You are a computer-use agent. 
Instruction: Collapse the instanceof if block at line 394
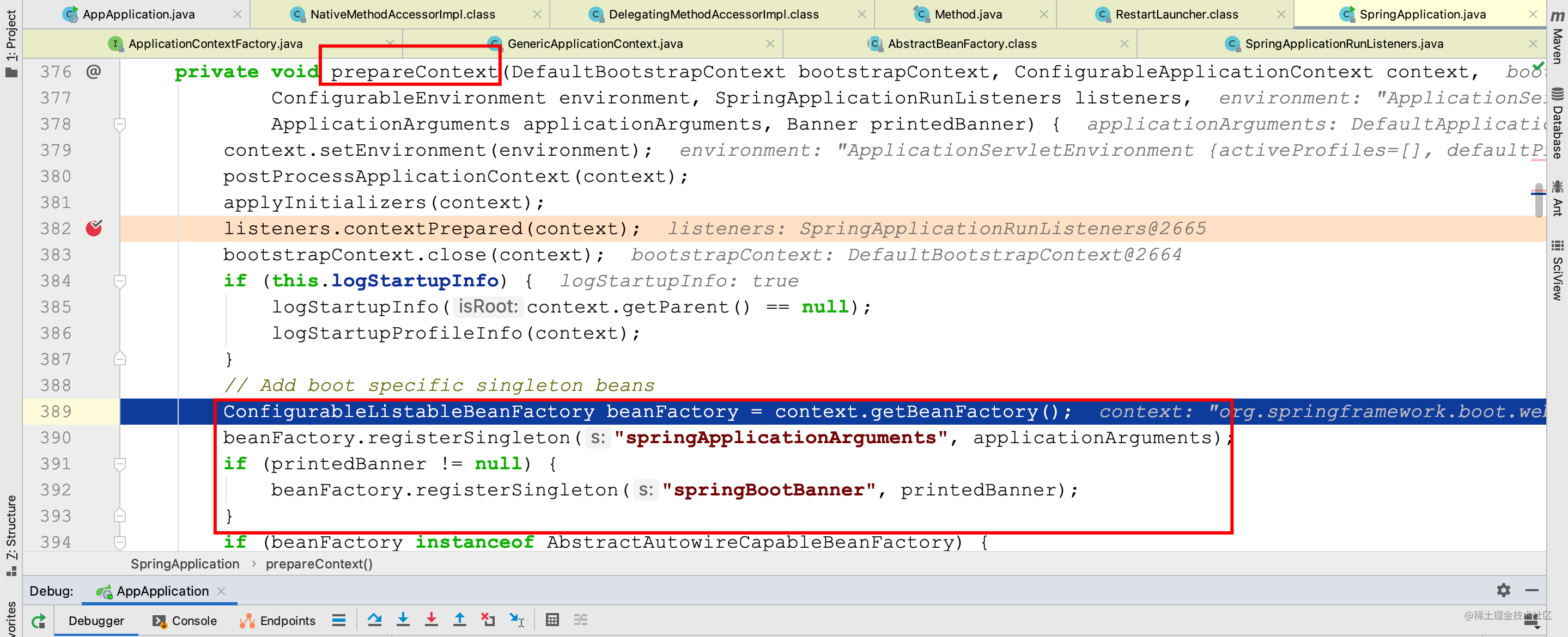[x=120, y=542]
